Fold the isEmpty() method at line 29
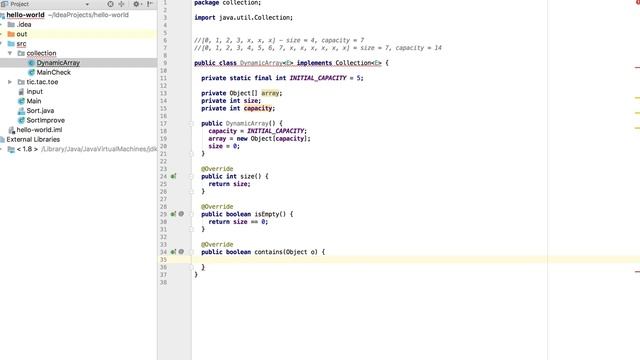 pos(191,214)
